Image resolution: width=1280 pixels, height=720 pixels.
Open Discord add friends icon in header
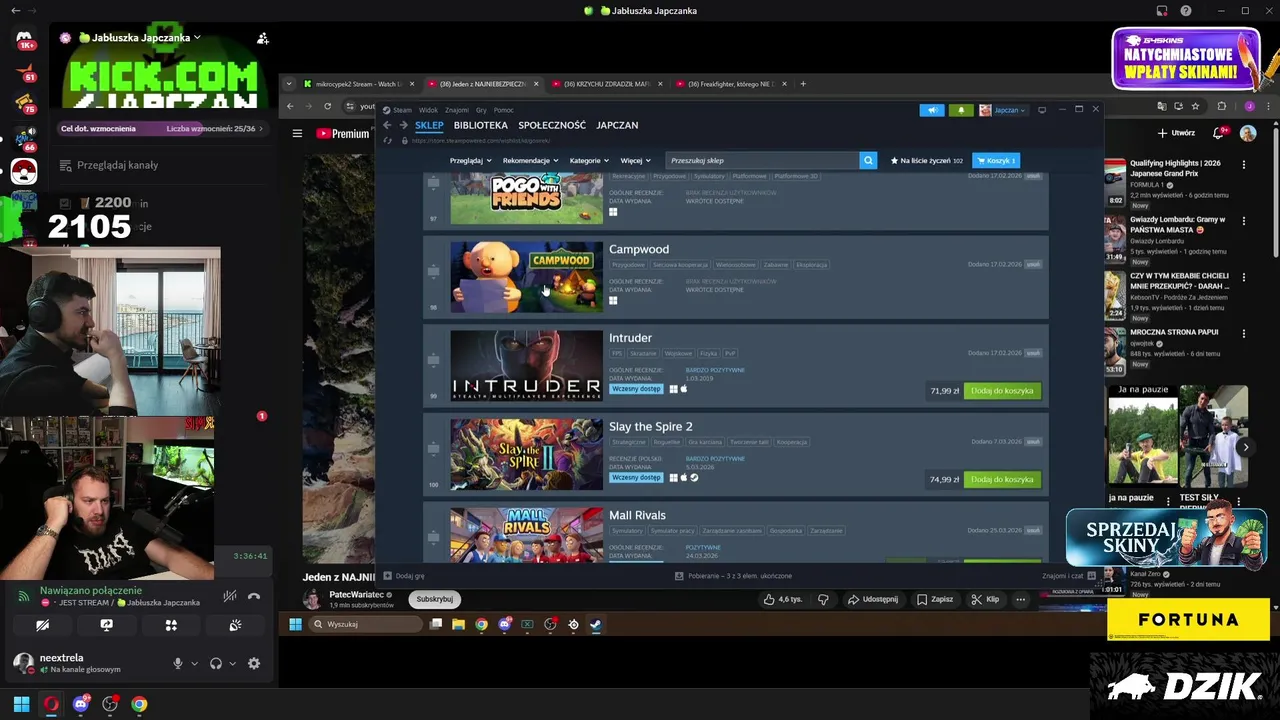coord(262,38)
